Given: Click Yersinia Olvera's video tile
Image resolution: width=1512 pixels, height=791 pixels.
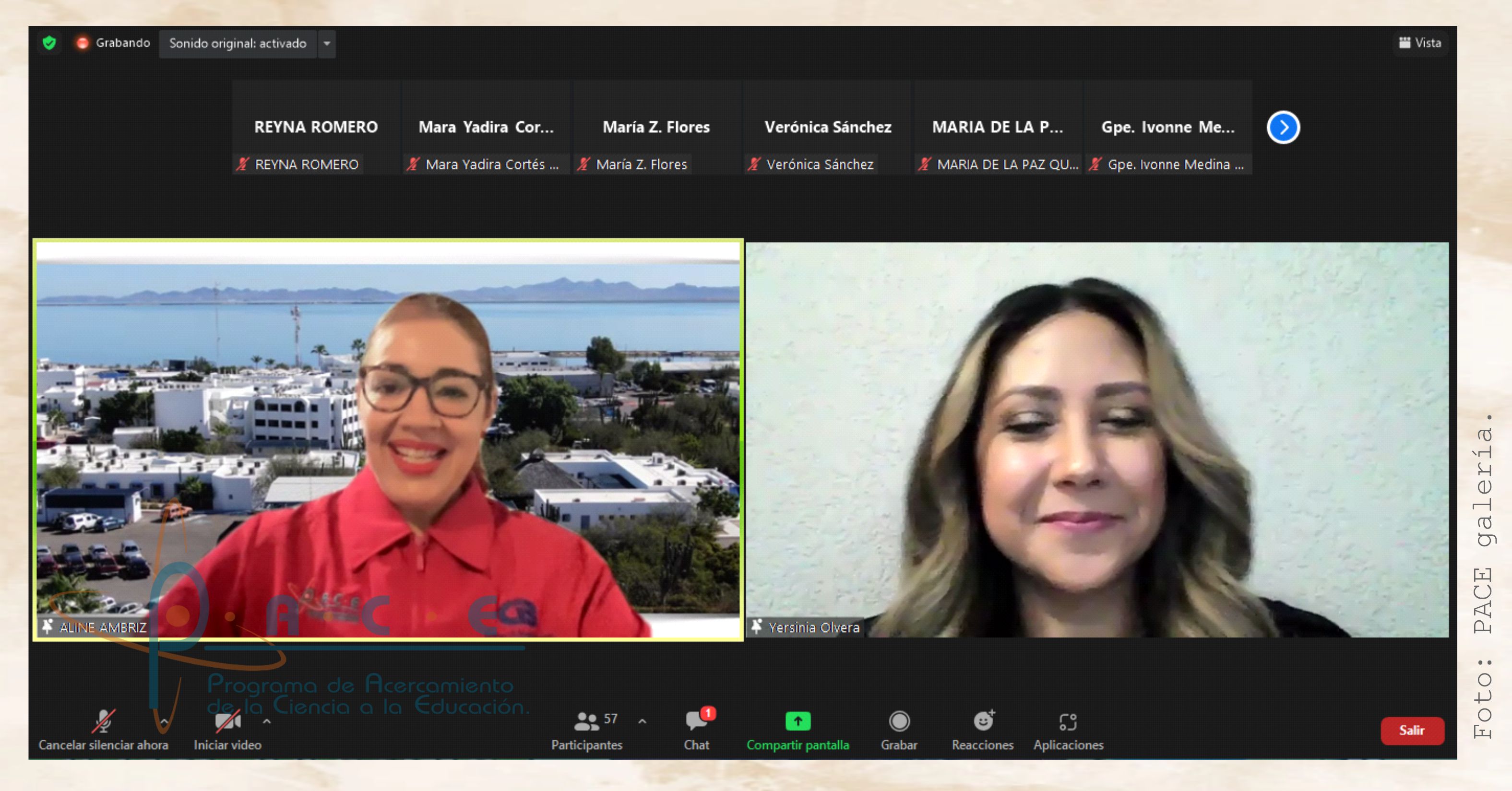Looking at the screenshot, I should click(x=1096, y=440).
